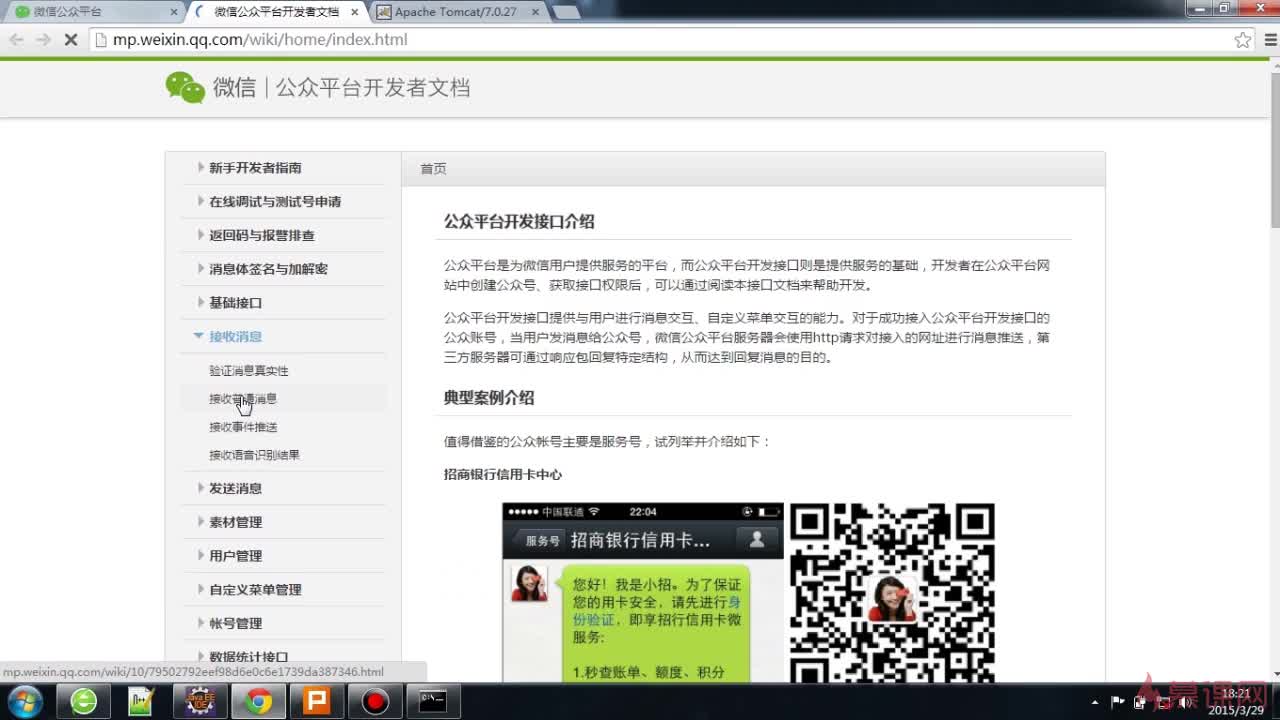The image size is (1280, 720).
Task: Expand the 基础接口 section
Action: click(235, 303)
